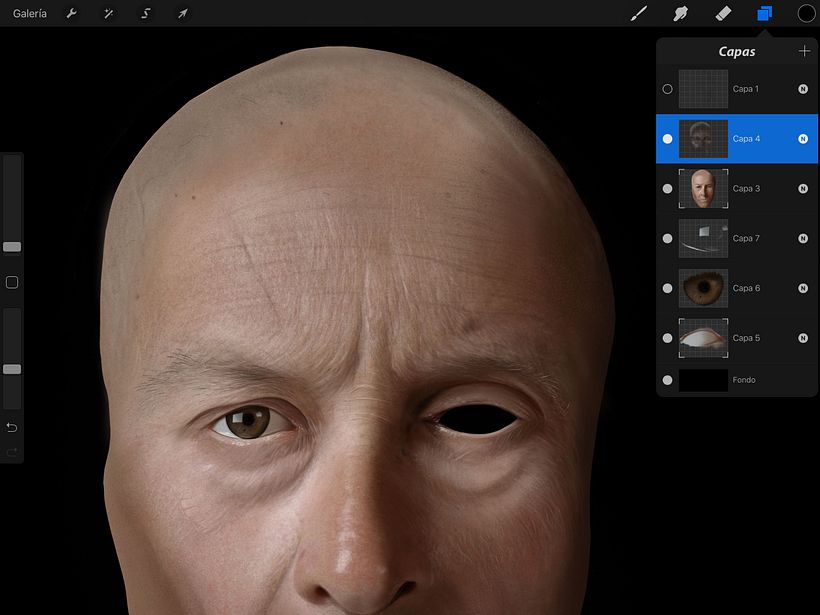The width and height of the screenshot is (820, 615).
Task: Tap the Capas panel title
Action: click(x=737, y=51)
